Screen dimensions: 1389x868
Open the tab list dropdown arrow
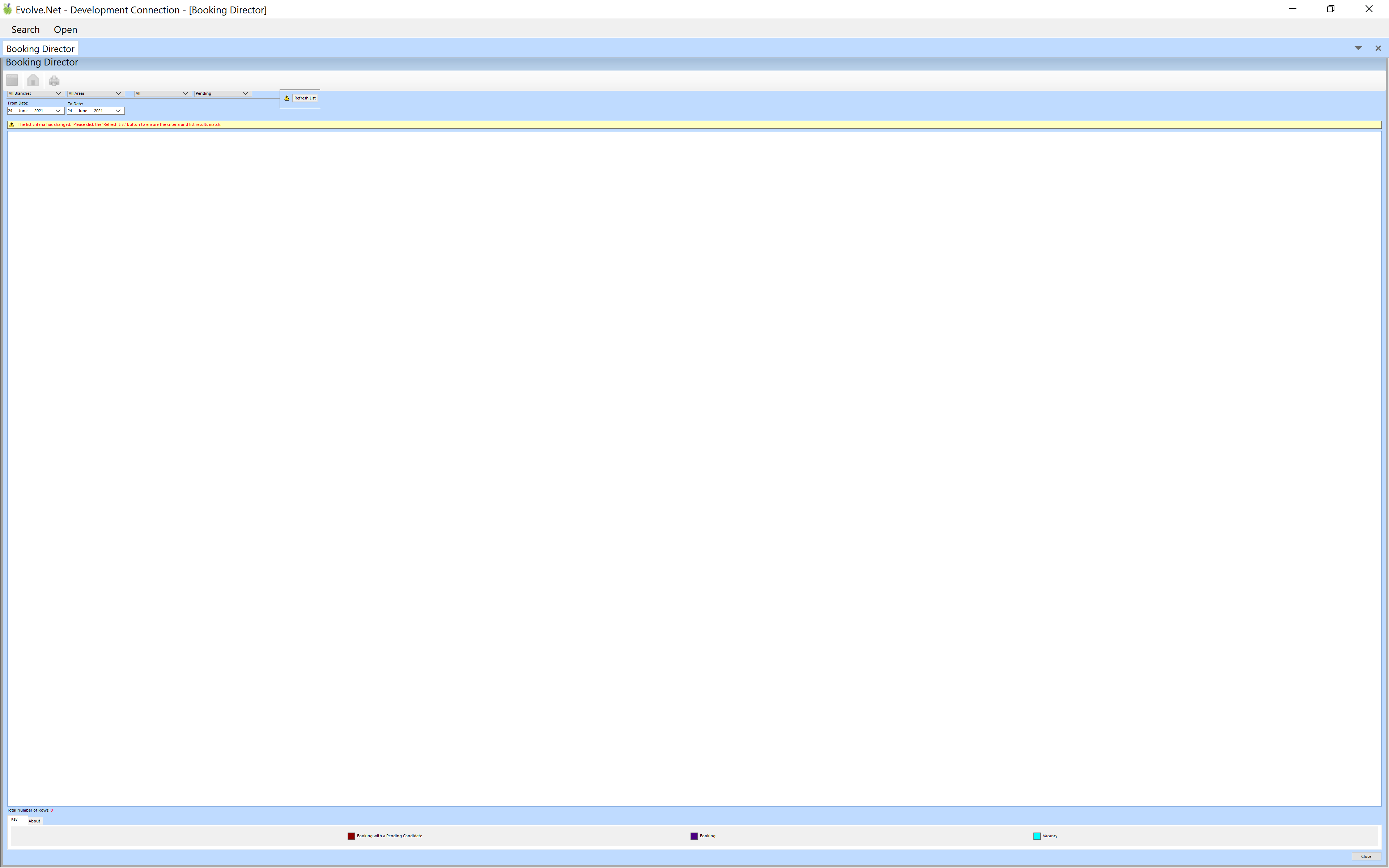(1358, 48)
